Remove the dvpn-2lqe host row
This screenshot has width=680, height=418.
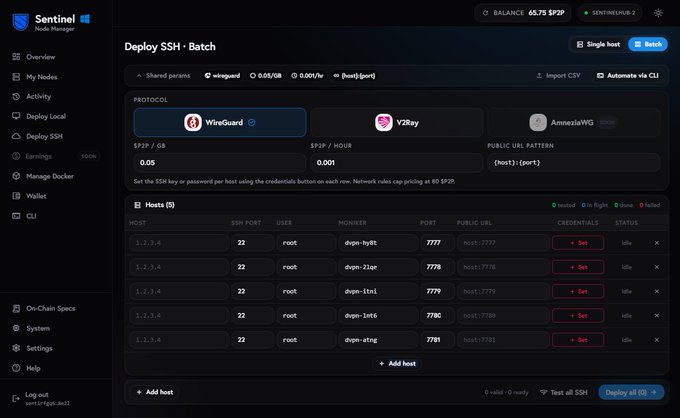pyautogui.click(x=657, y=267)
